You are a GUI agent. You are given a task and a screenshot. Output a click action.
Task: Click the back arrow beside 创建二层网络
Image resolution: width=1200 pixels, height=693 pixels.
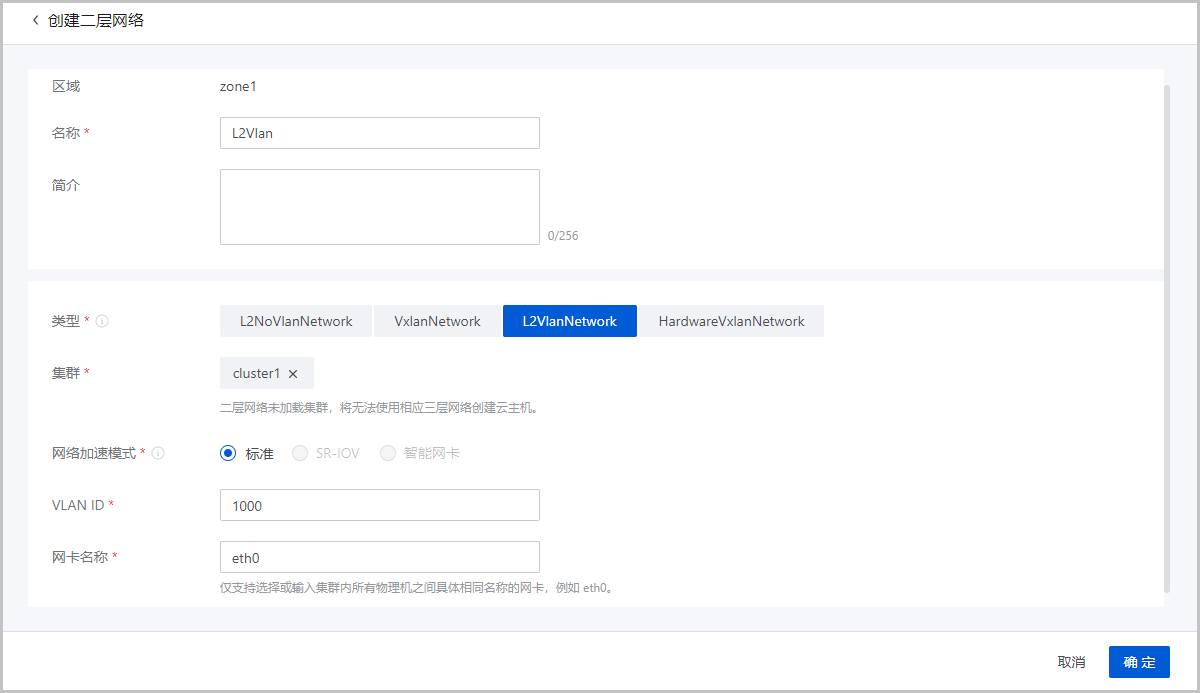pos(36,20)
